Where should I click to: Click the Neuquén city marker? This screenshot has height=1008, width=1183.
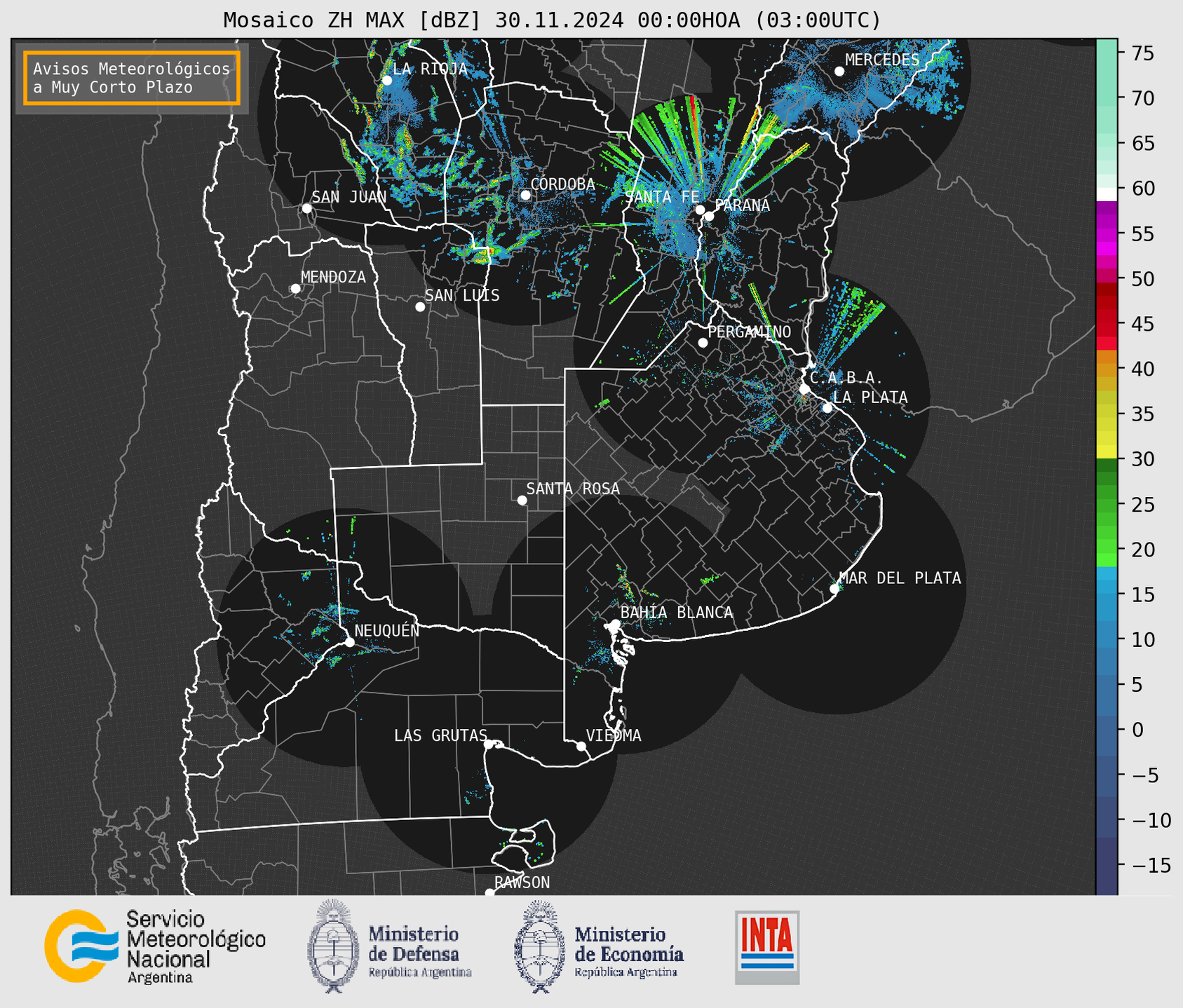pos(349,642)
